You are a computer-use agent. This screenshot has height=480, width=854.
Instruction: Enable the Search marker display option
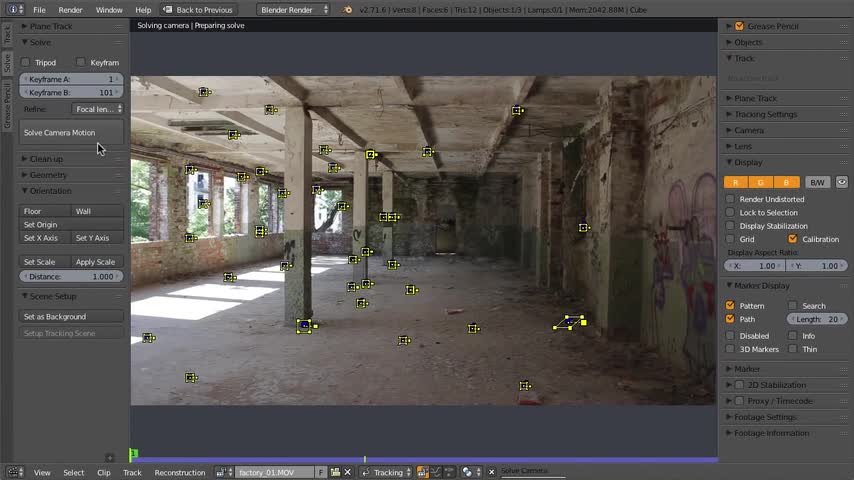click(792, 306)
